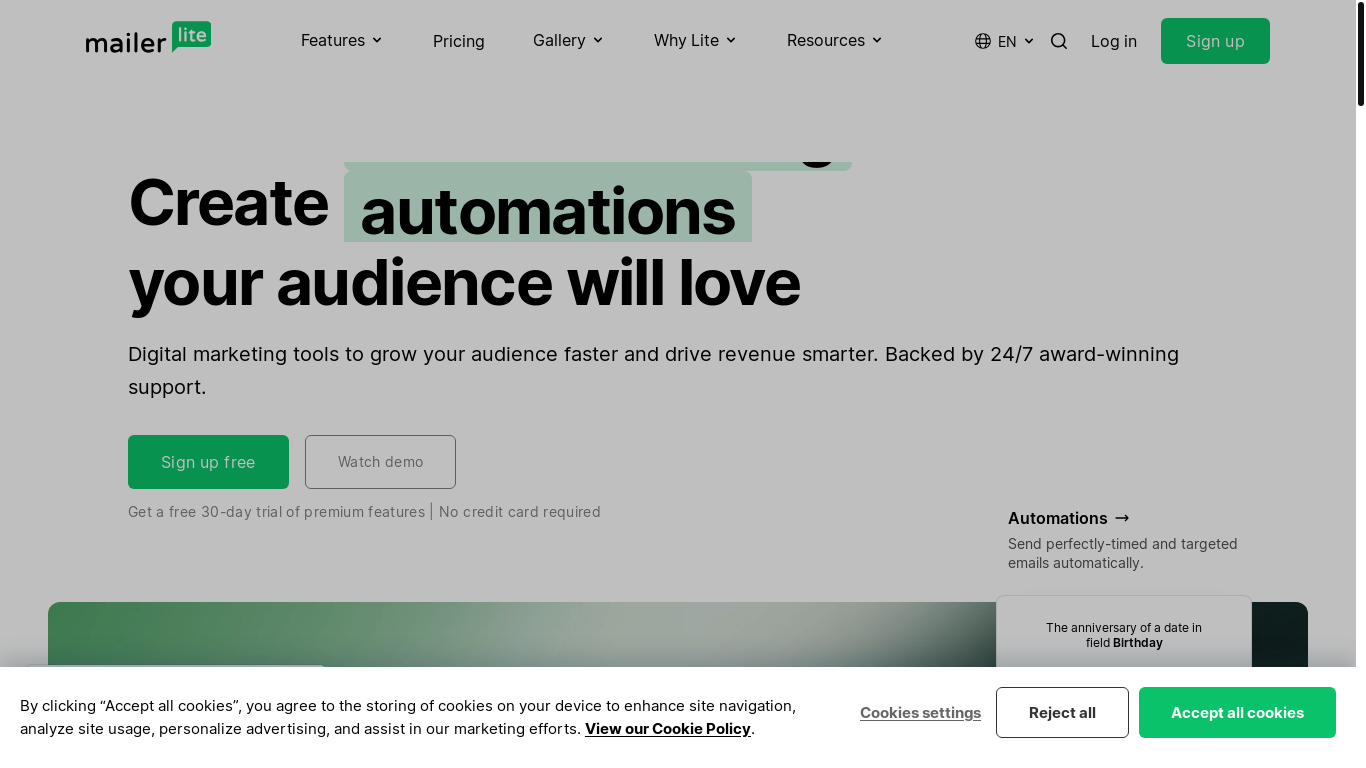Click Log in link
Image resolution: width=1366 pixels, height=768 pixels.
pyautogui.click(x=1113, y=41)
